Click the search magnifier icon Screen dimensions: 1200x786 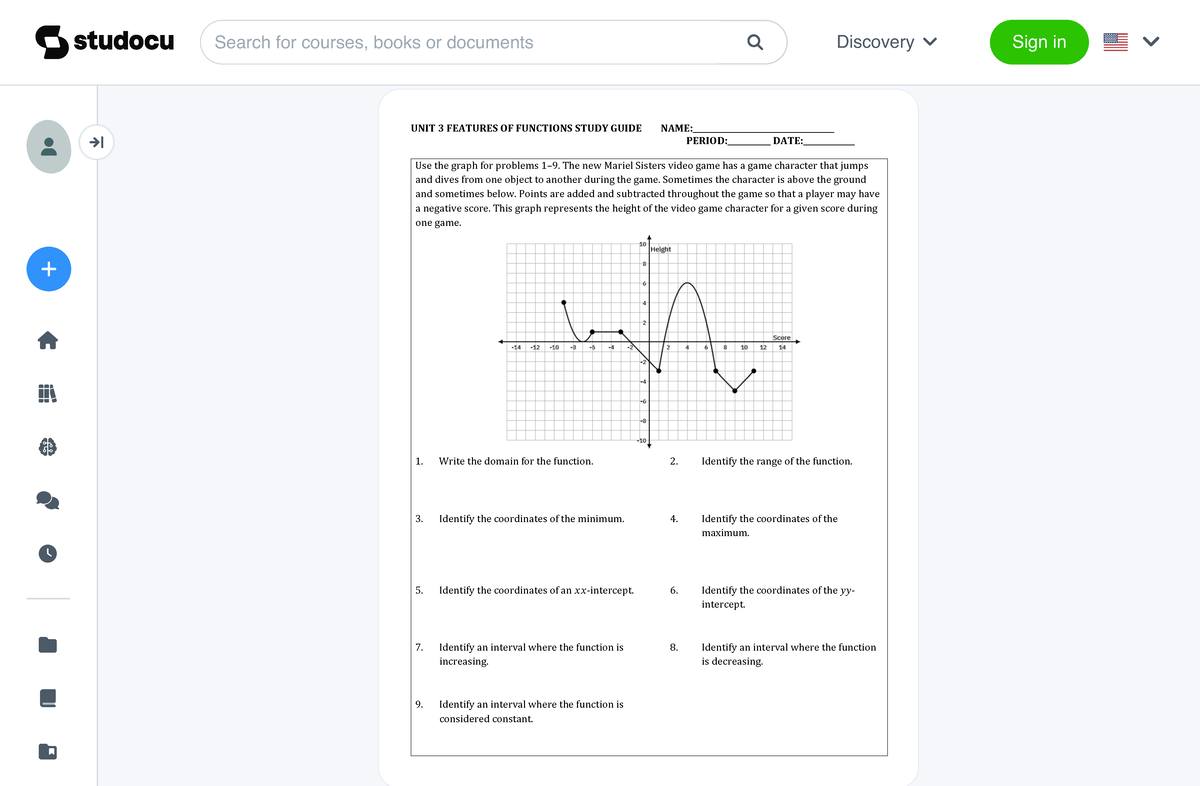point(755,42)
